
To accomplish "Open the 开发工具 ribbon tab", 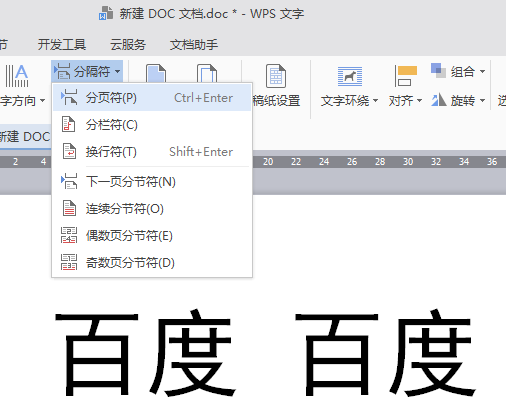I will coord(62,45).
